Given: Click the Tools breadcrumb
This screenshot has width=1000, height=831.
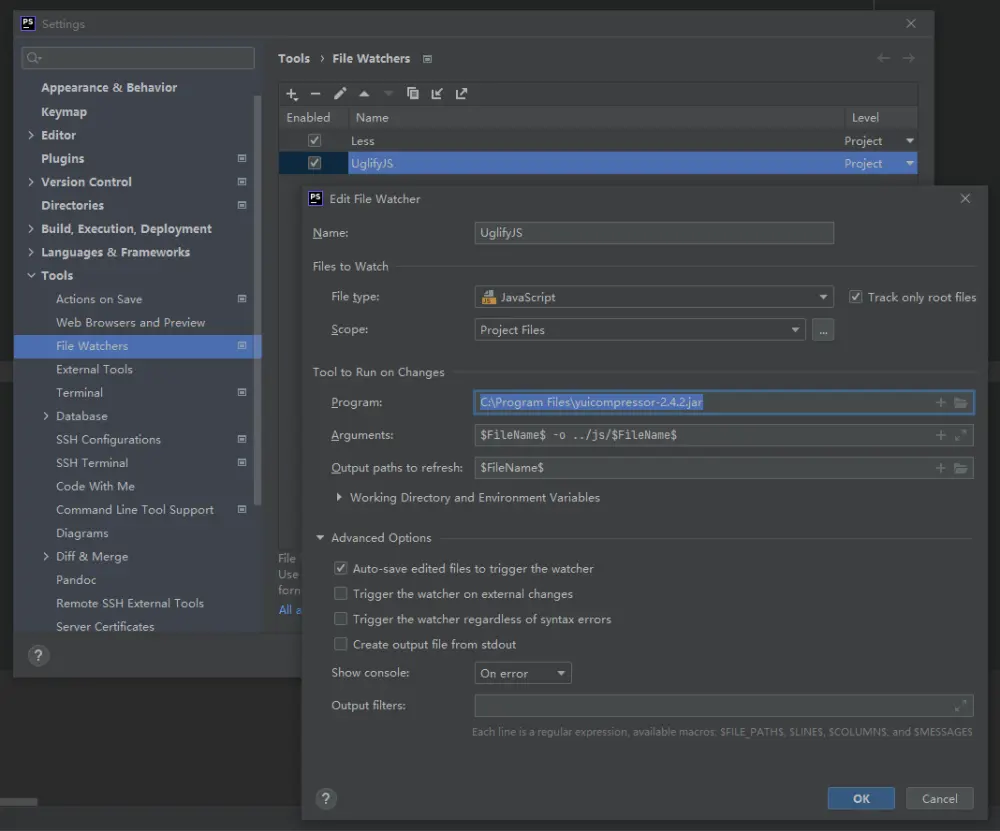Looking at the screenshot, I should 293,58.
